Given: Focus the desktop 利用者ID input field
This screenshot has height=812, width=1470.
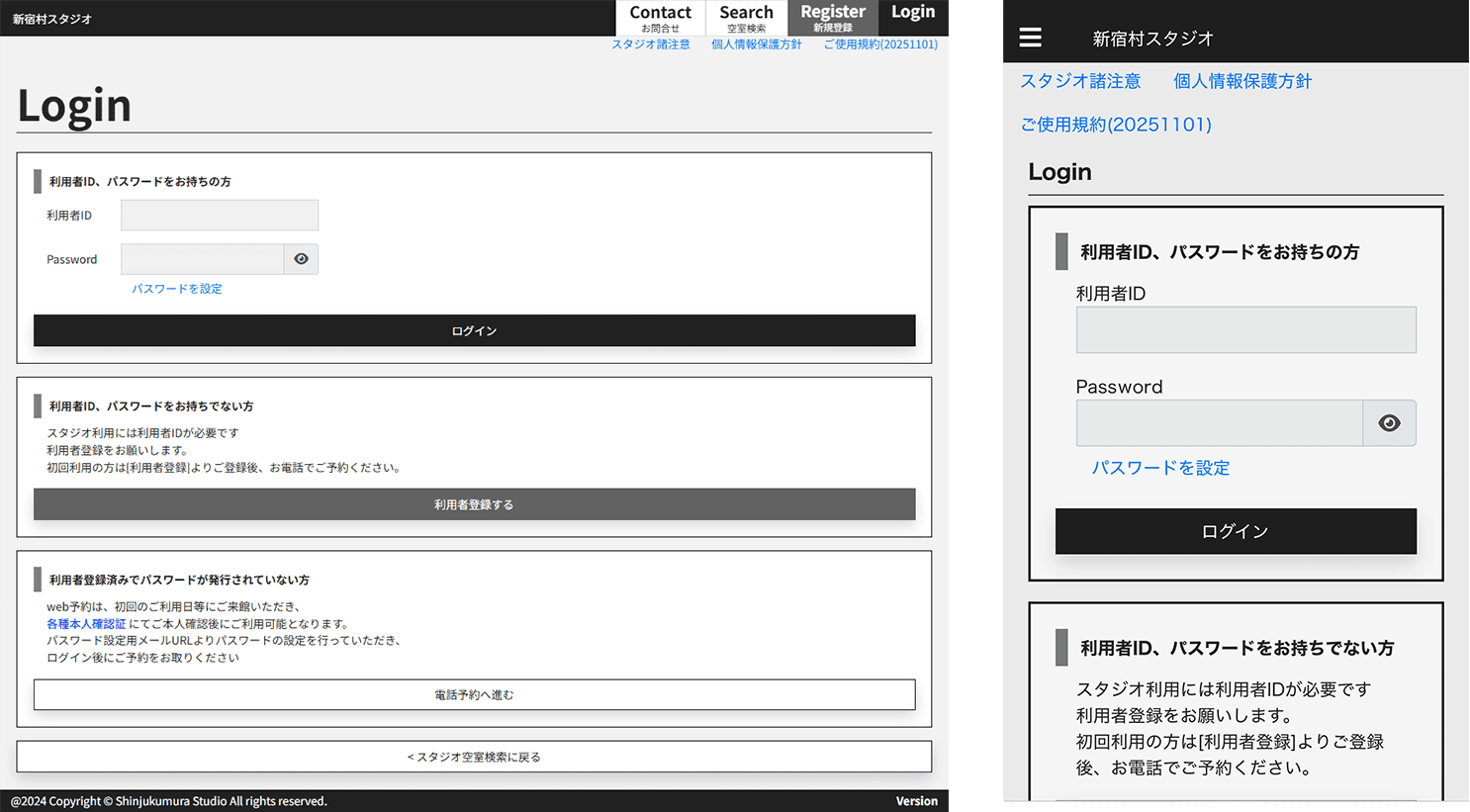Looking at the screenshot, I should tap(220, 216).
